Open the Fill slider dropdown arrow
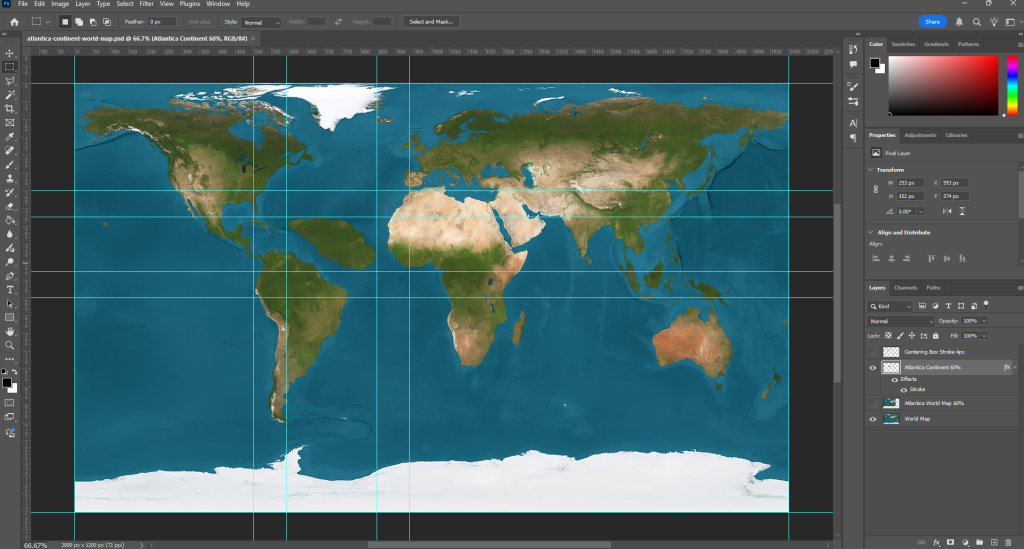The width and height of the screenshot is (1024, 549). 984,336
